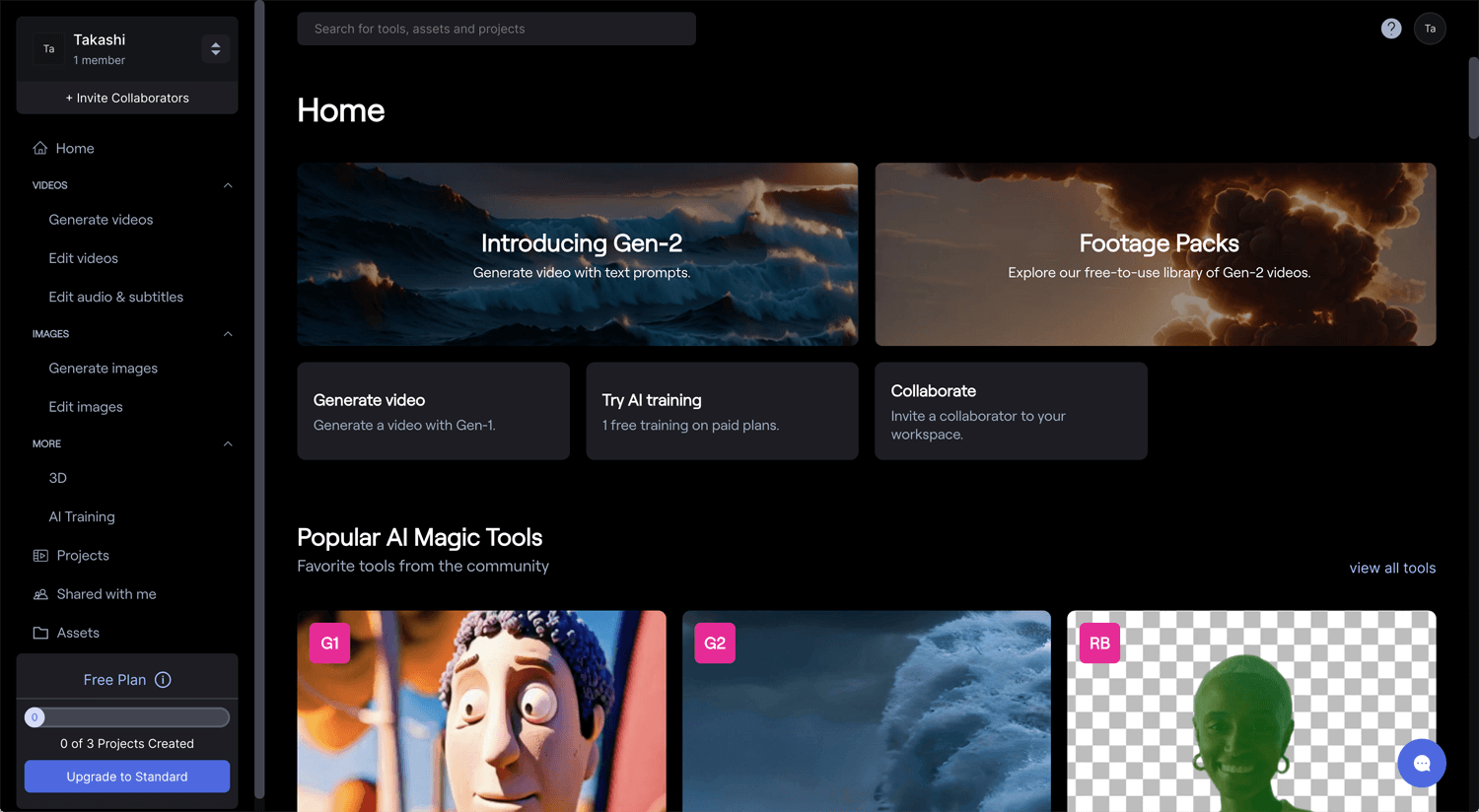Open the Ta account avatar menu
The image size is (1479, 812).
click(x=1430, y=29)
